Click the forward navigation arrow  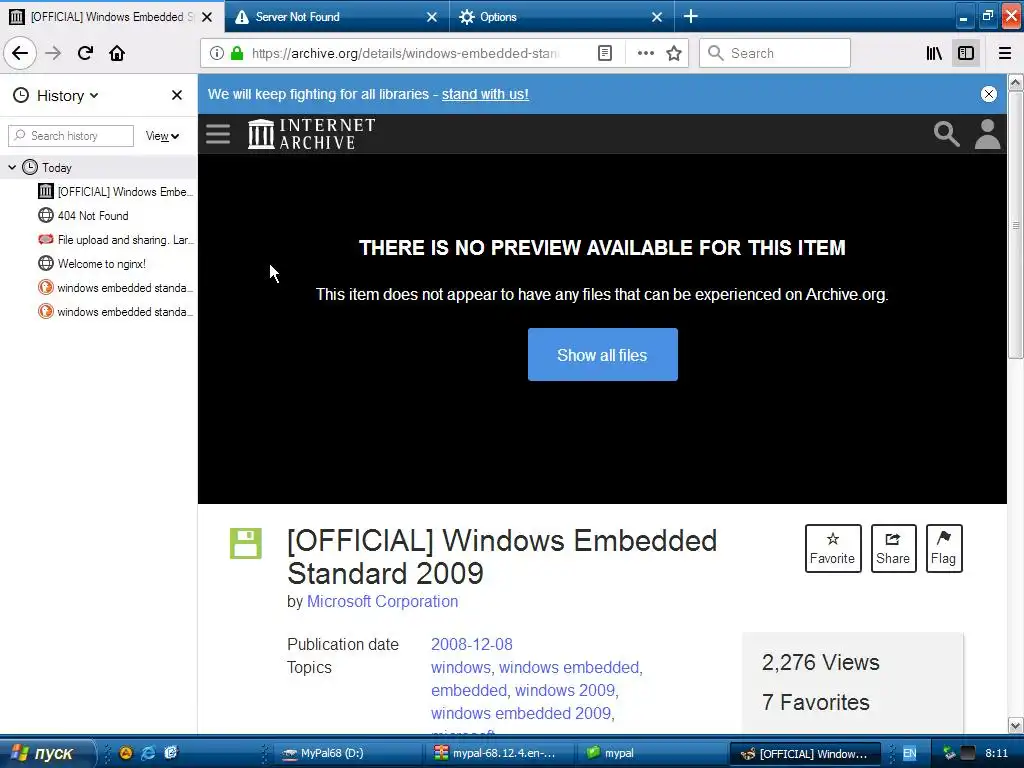[53, 53]
